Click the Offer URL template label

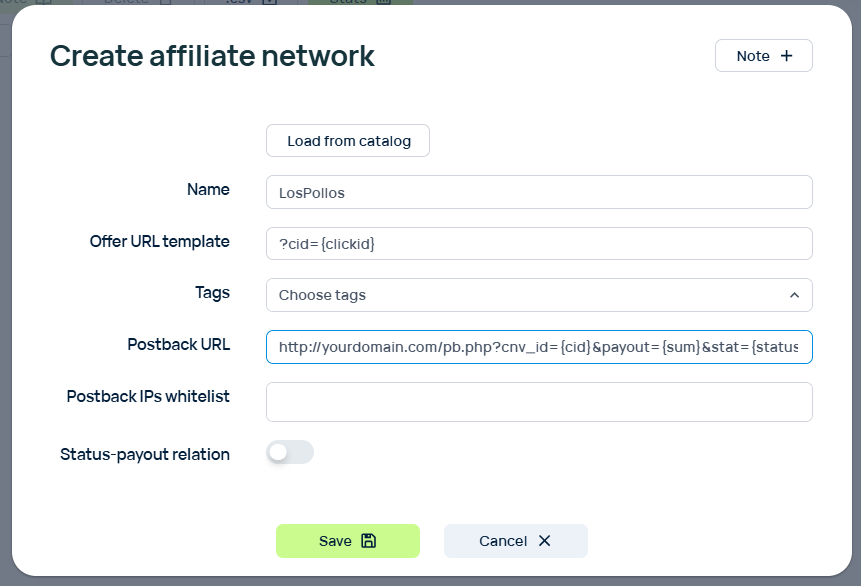click(159, 241)
